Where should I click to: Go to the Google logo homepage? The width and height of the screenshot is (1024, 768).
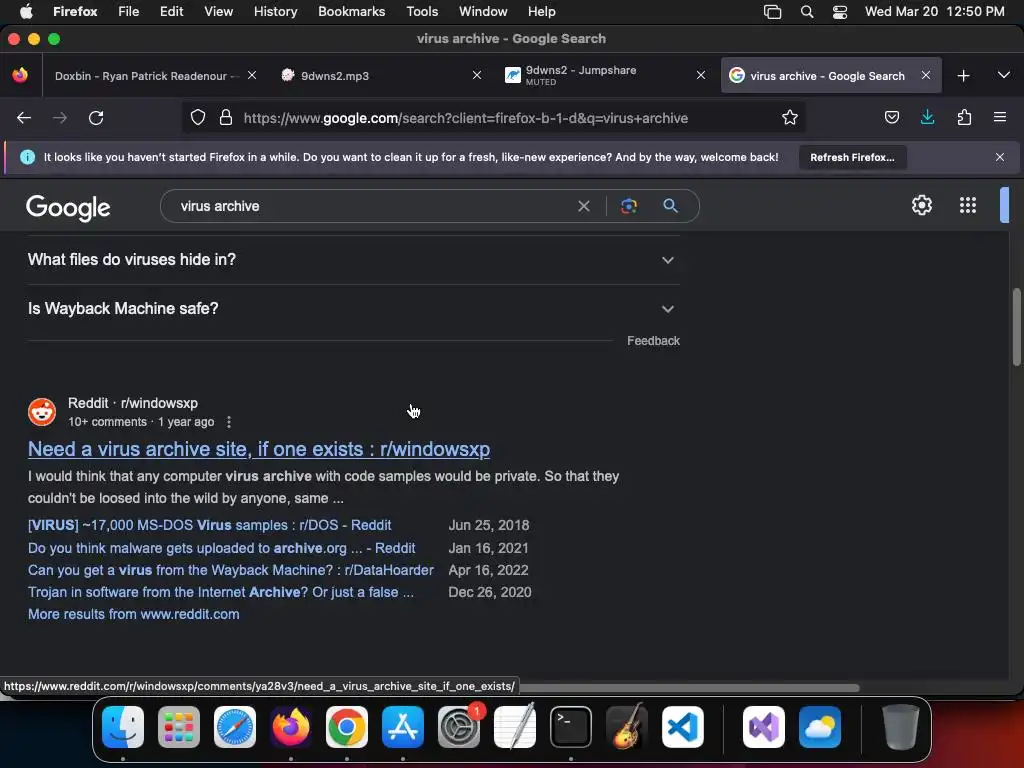point(68,208)
